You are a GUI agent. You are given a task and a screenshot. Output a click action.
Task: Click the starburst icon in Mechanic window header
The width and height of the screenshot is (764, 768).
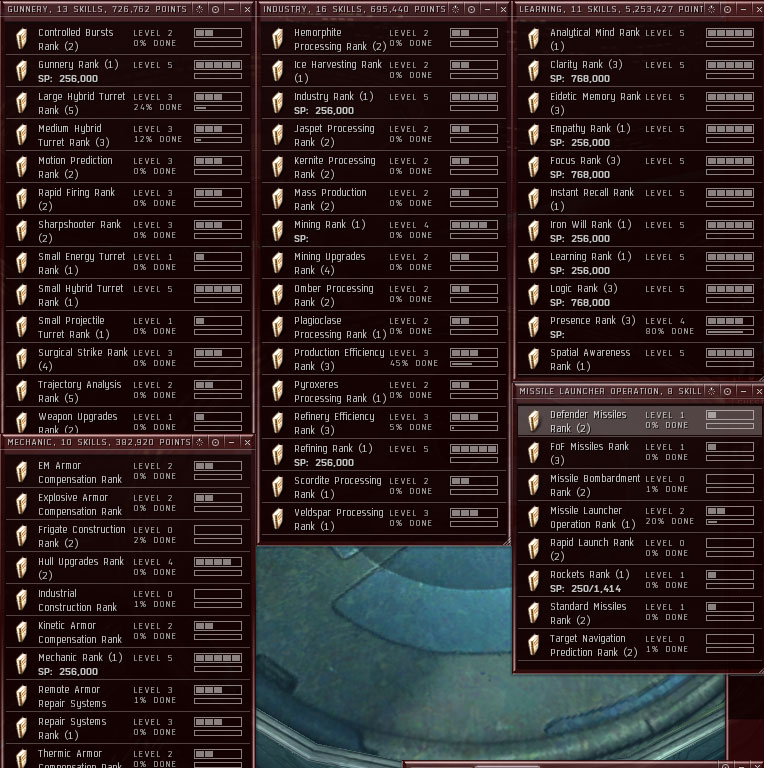click(x=200, y=442)
